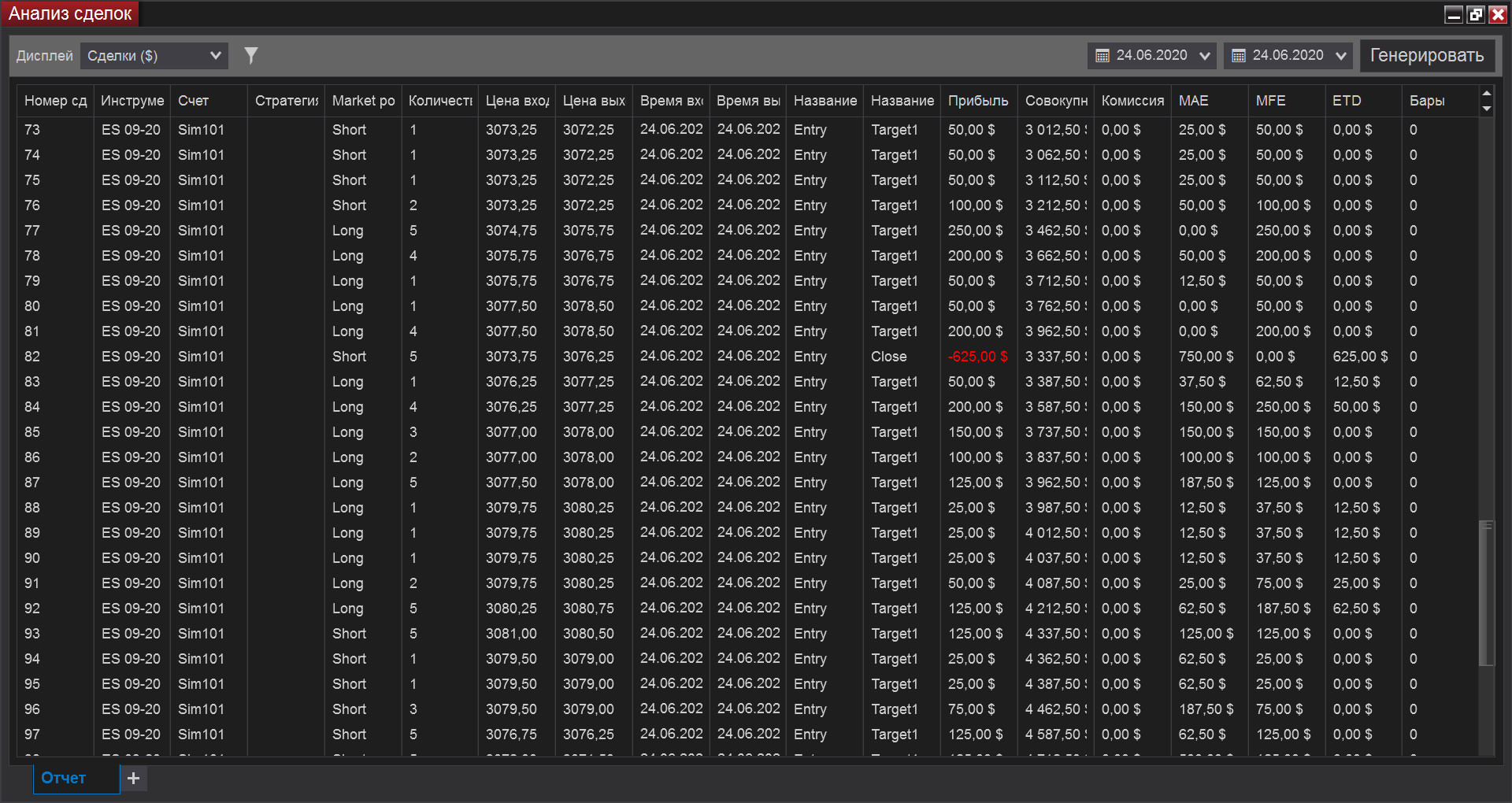Click Entry name in trade 84
The image size is (1512, 803).
[x=810, y=407]
